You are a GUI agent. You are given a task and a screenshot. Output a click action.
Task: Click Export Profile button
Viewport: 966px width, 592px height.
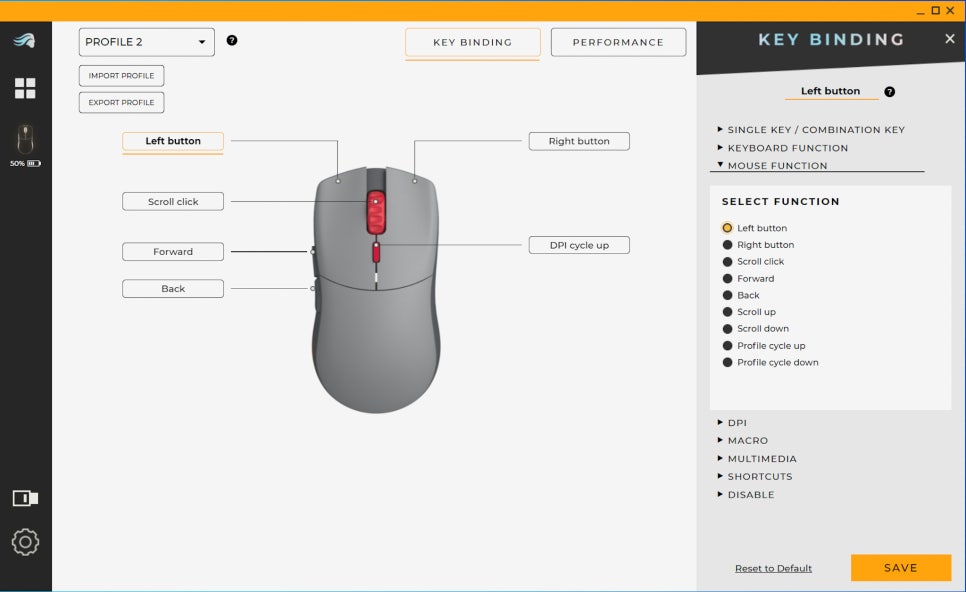[121, 102]
